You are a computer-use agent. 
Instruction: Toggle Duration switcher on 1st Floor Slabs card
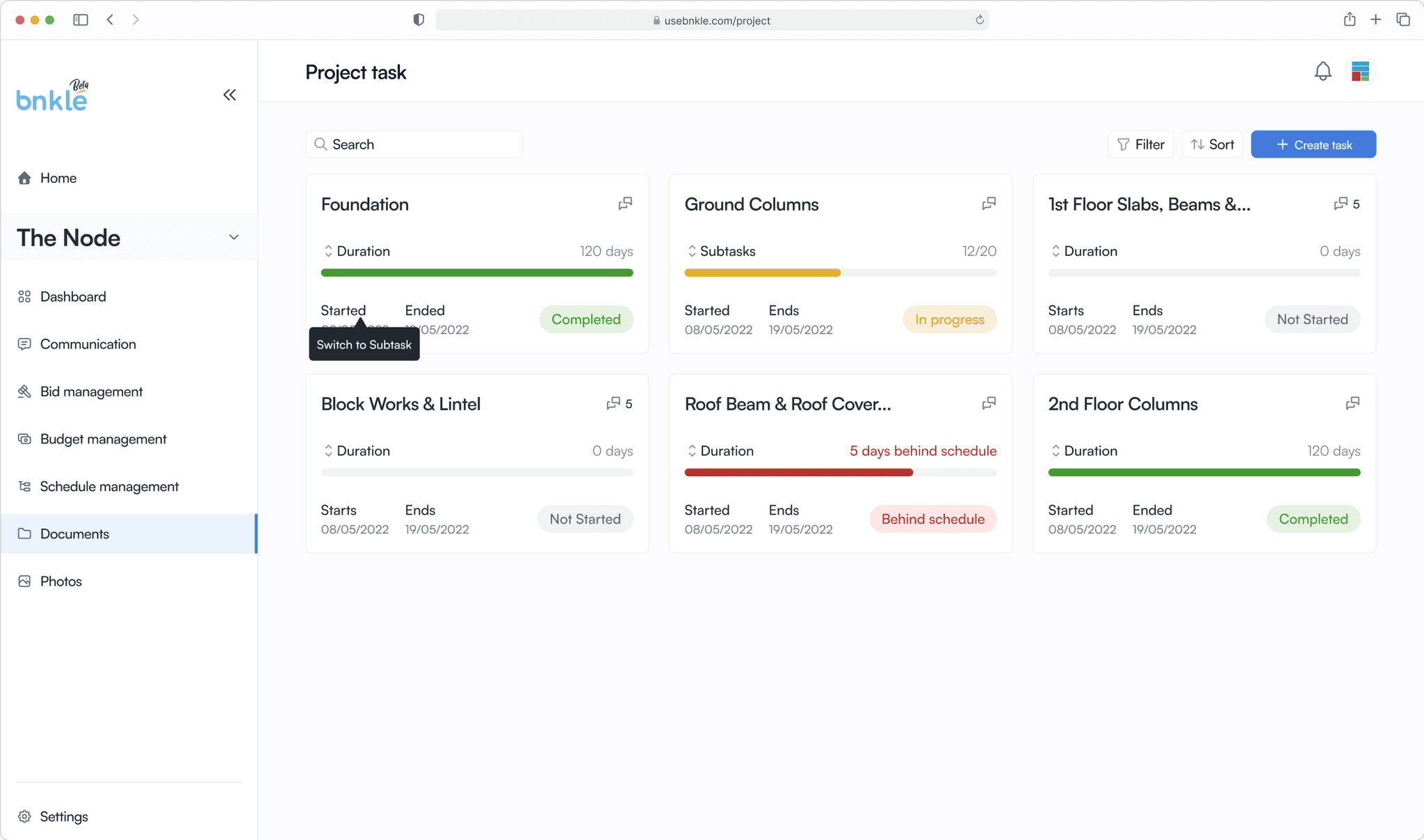(x=1055, y=251)
